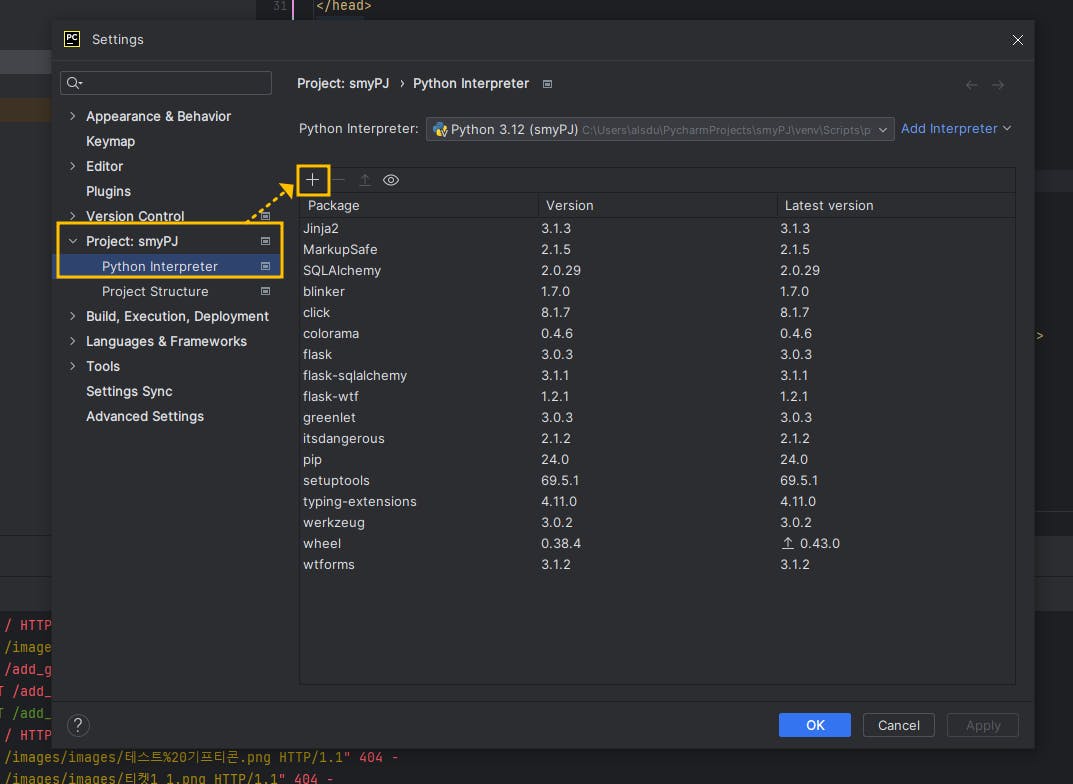This screenshot has width=1073, height=784.
Task: Expand Languages & Frameworks section
Action: 73,341
